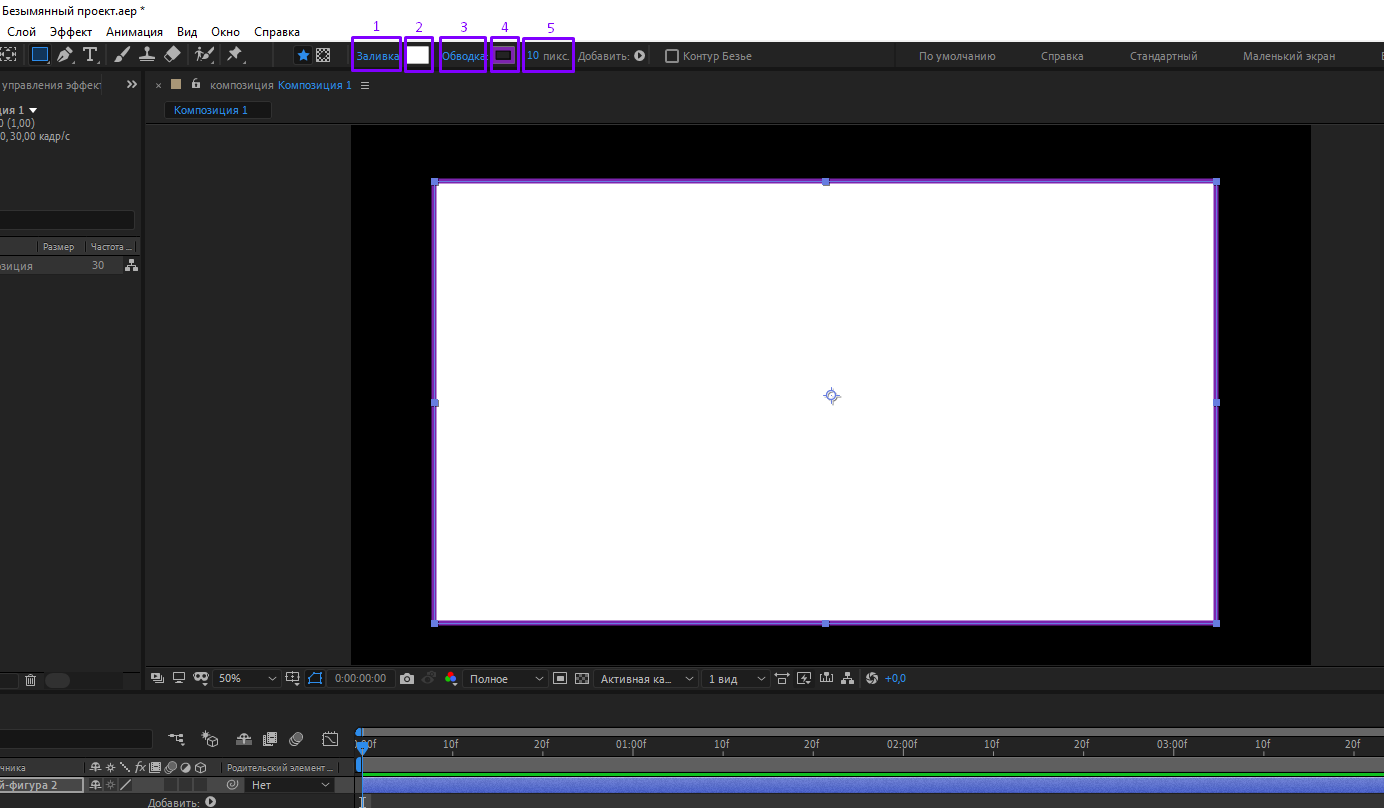Open the Нет parent element dropdown
The image size is (1384, 808).
290,786
